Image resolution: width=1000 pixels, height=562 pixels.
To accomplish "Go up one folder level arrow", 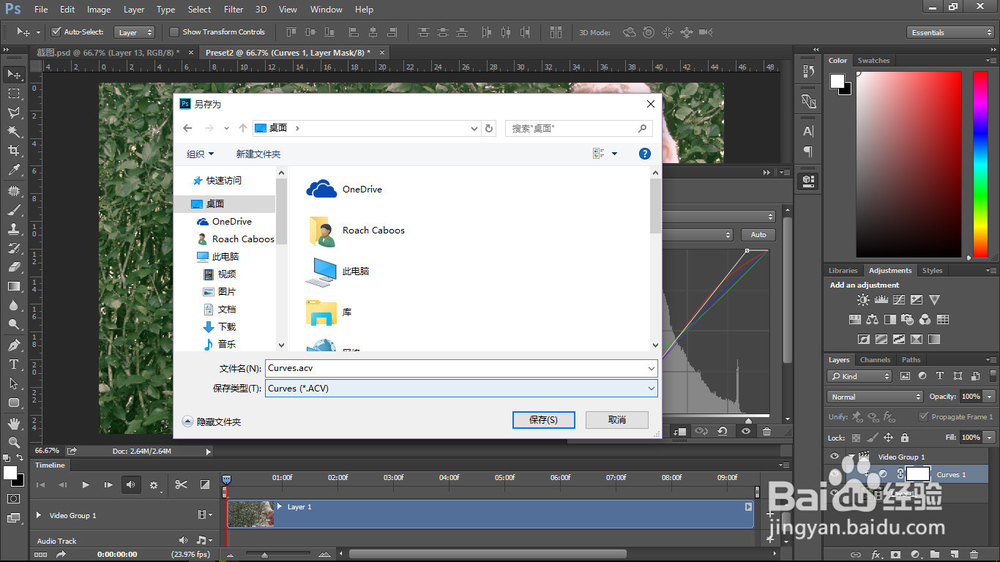I will click(243, 128).
